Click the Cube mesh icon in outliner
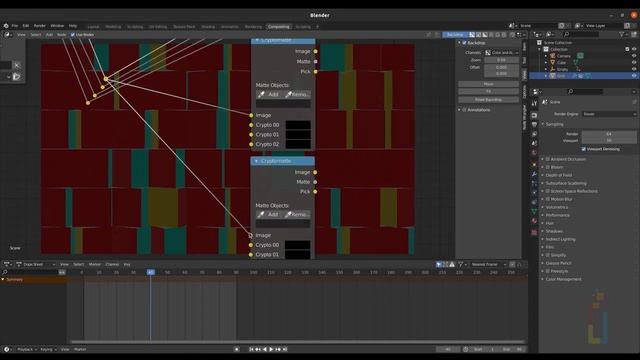 pos(553,62)
